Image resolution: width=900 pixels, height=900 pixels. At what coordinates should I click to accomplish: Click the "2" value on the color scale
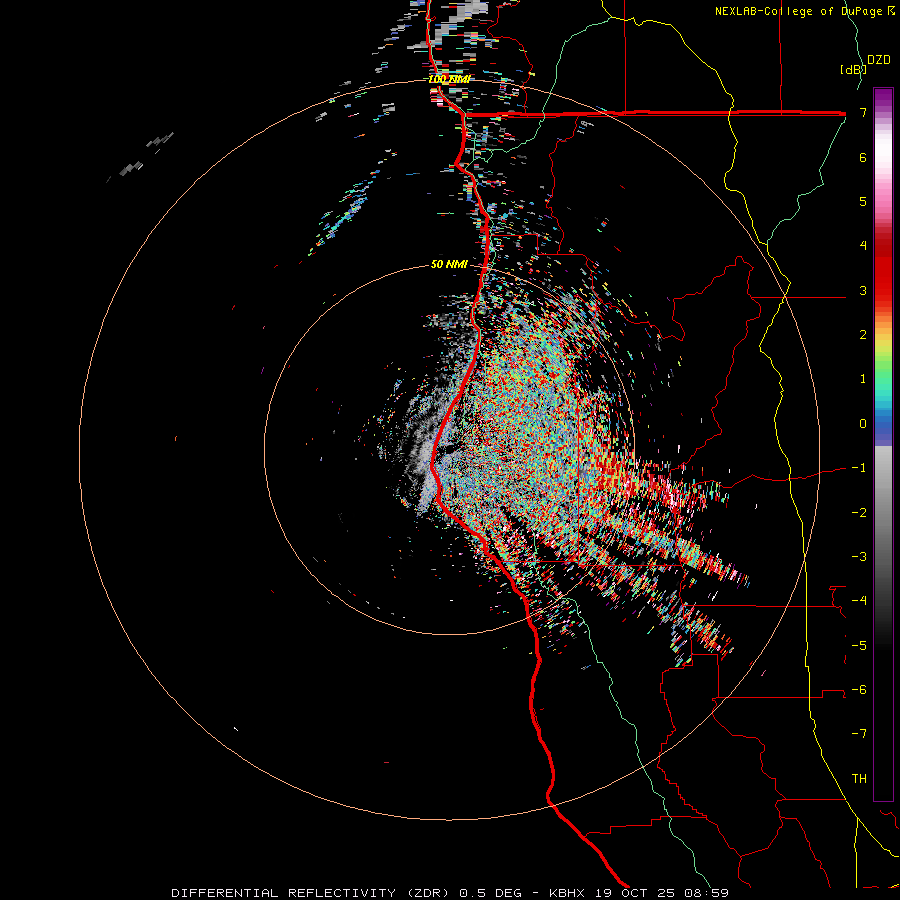pyautogui.click(x=863, y=335)
